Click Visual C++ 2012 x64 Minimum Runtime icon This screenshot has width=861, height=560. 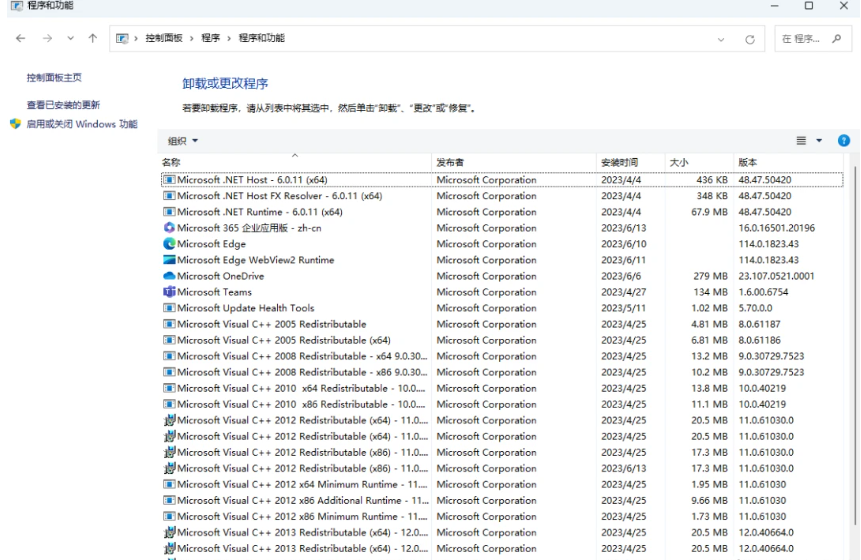(x=169, y=484)
